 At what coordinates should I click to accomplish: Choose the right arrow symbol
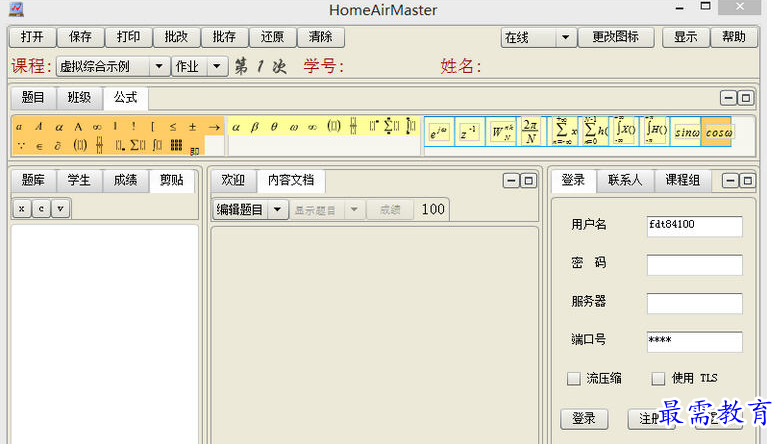(214, 127)
